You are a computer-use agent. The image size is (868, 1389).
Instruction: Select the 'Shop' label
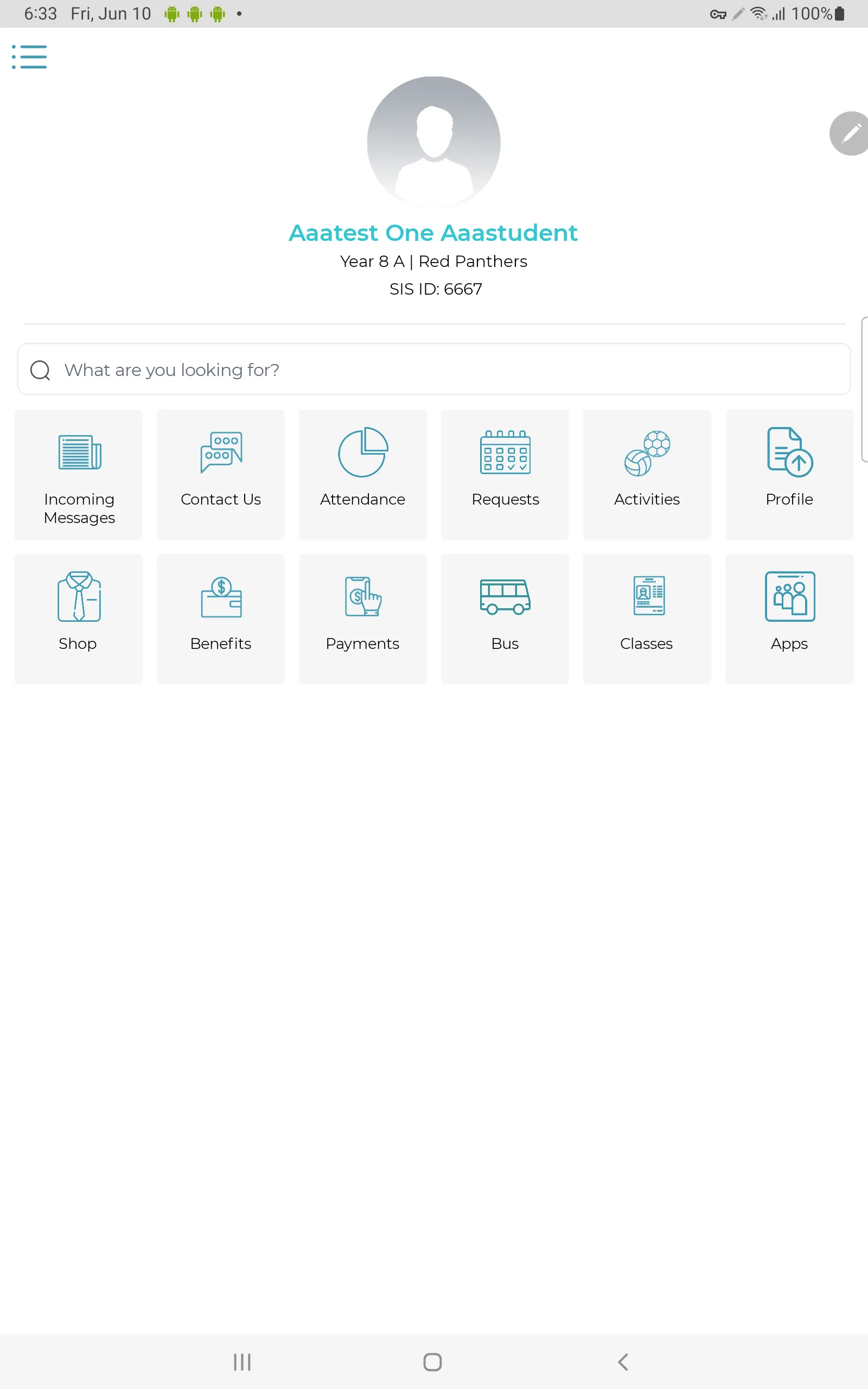click(78, 644)
